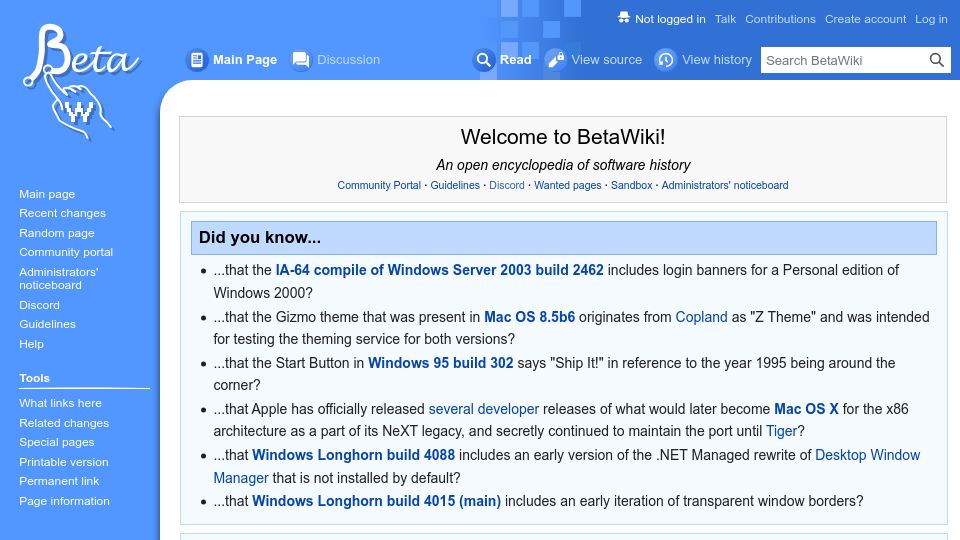Open the Mac OS 8.5b6 link
960x540 pixels.
pyautogui.click(x=530, y=317)
